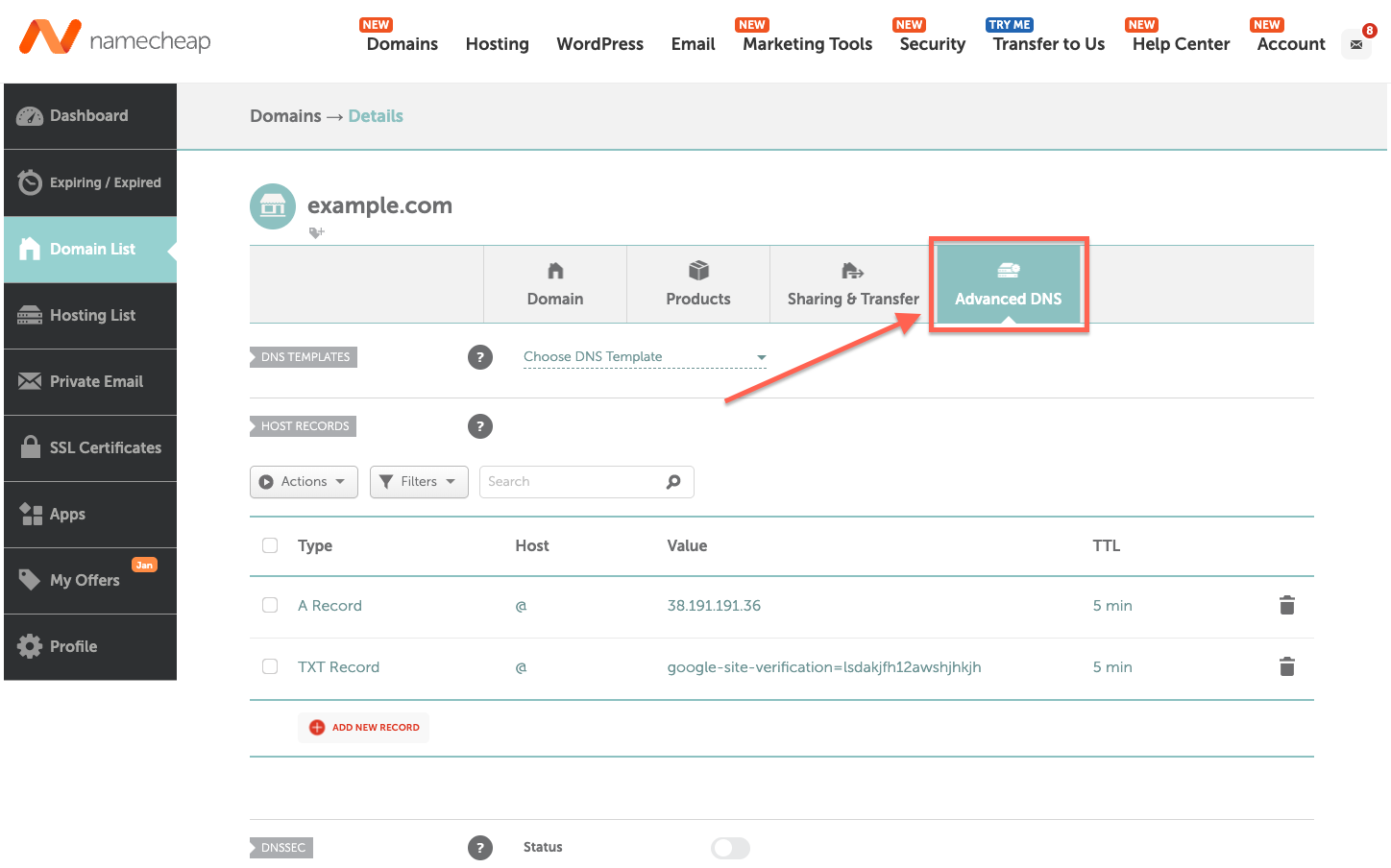Viewport: 1391px width, 868px height.
Task: Open the DNSSEC help question mark
Action: [x=480, y=847]
